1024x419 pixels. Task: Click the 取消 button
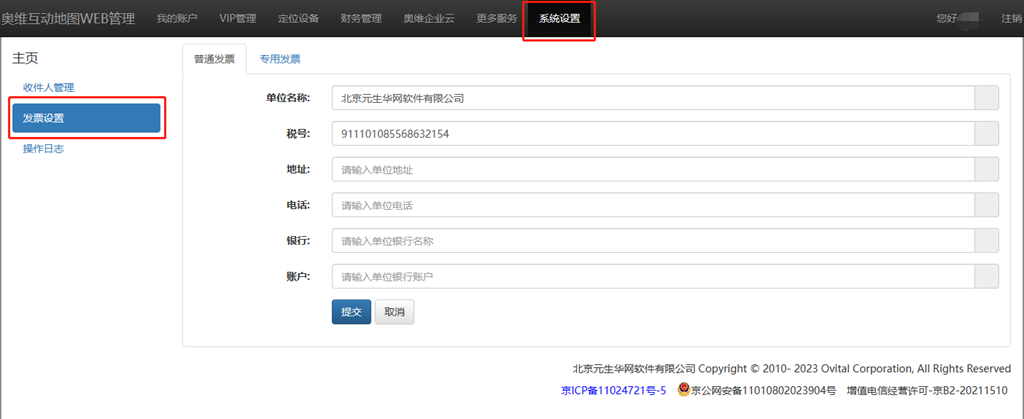(394, 312)
